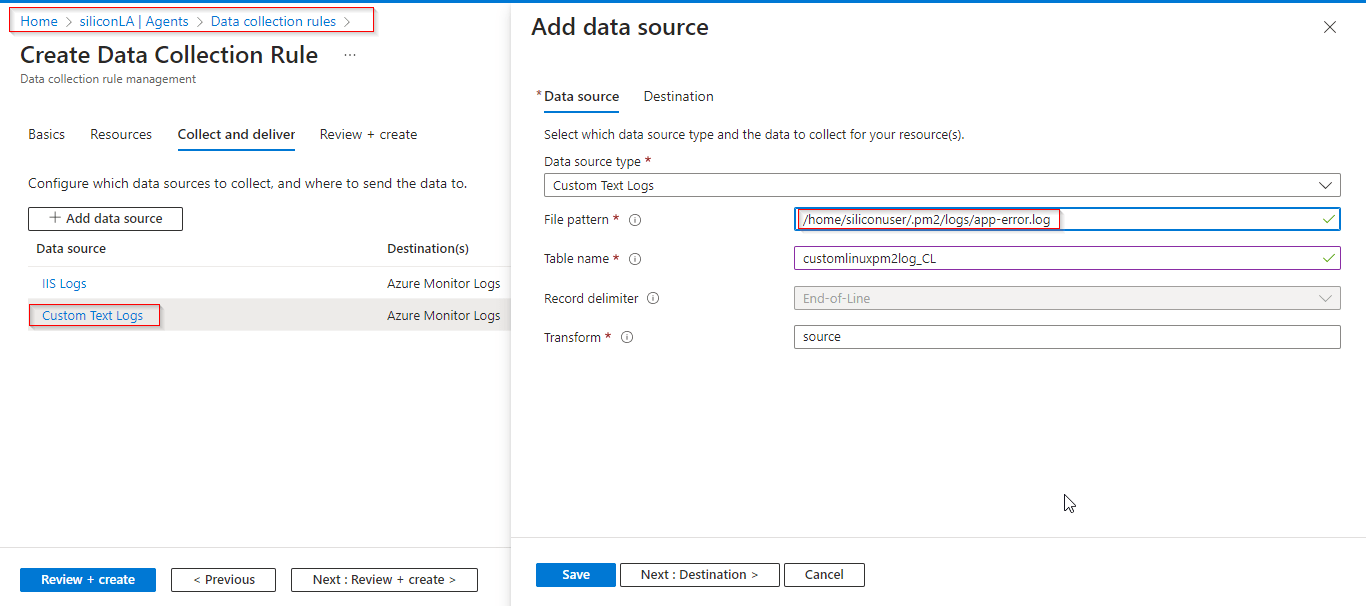This screenshot has width=1366, height=606.
Task: Close the Add data source pane
Action: point(1329,27)
